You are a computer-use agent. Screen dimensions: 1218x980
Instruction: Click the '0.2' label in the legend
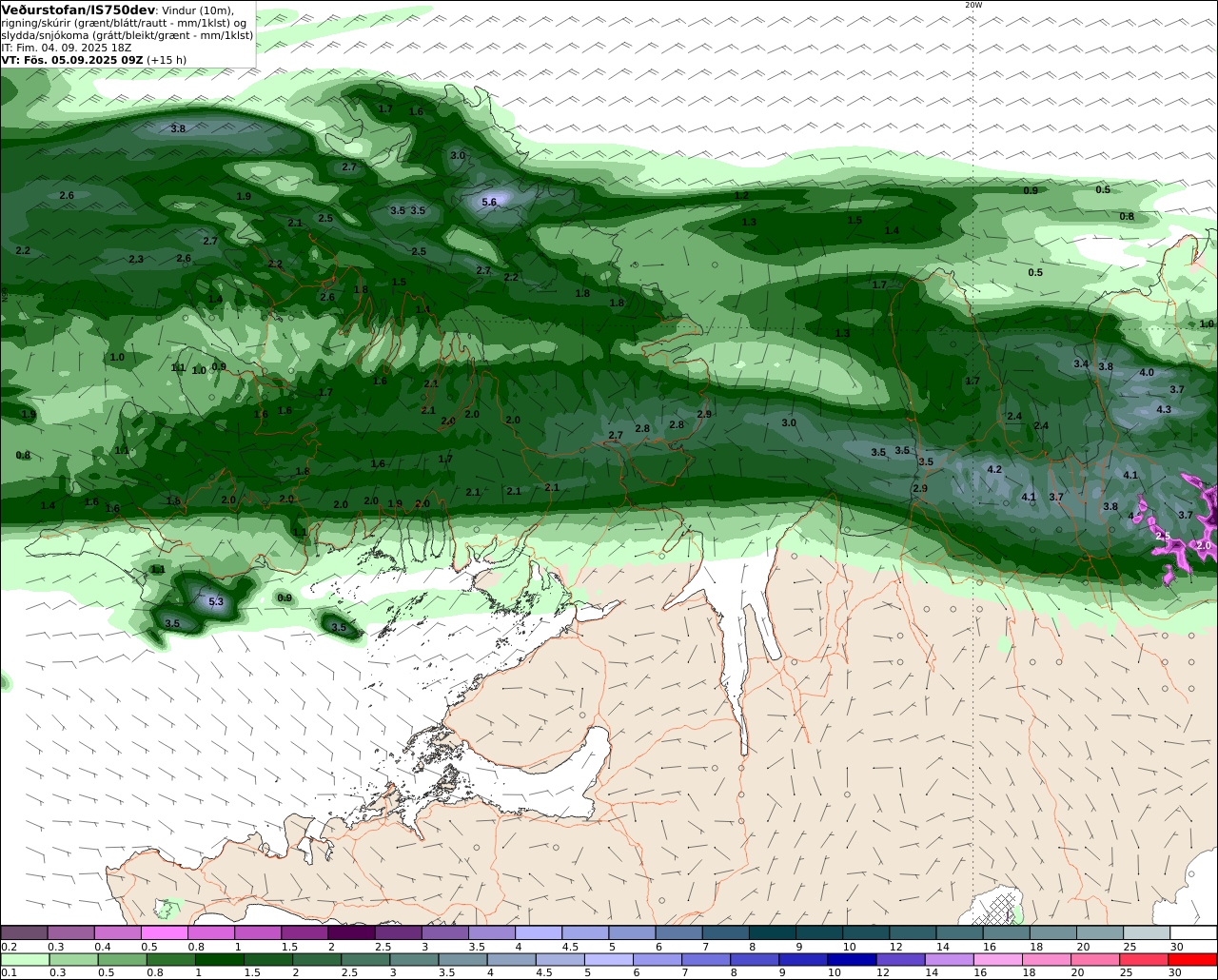coord(9,947)
